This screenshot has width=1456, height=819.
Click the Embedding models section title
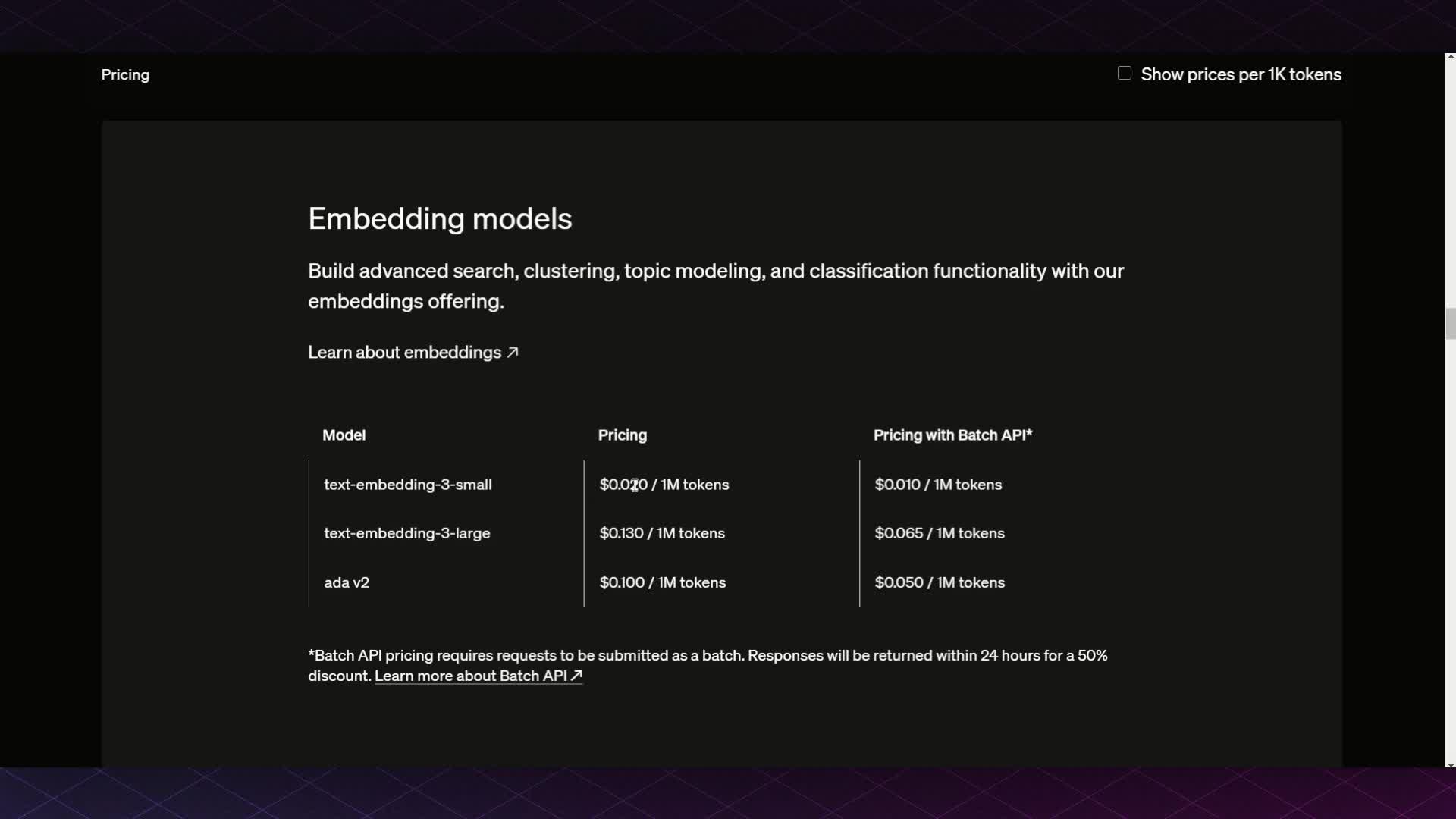[440, 218]
